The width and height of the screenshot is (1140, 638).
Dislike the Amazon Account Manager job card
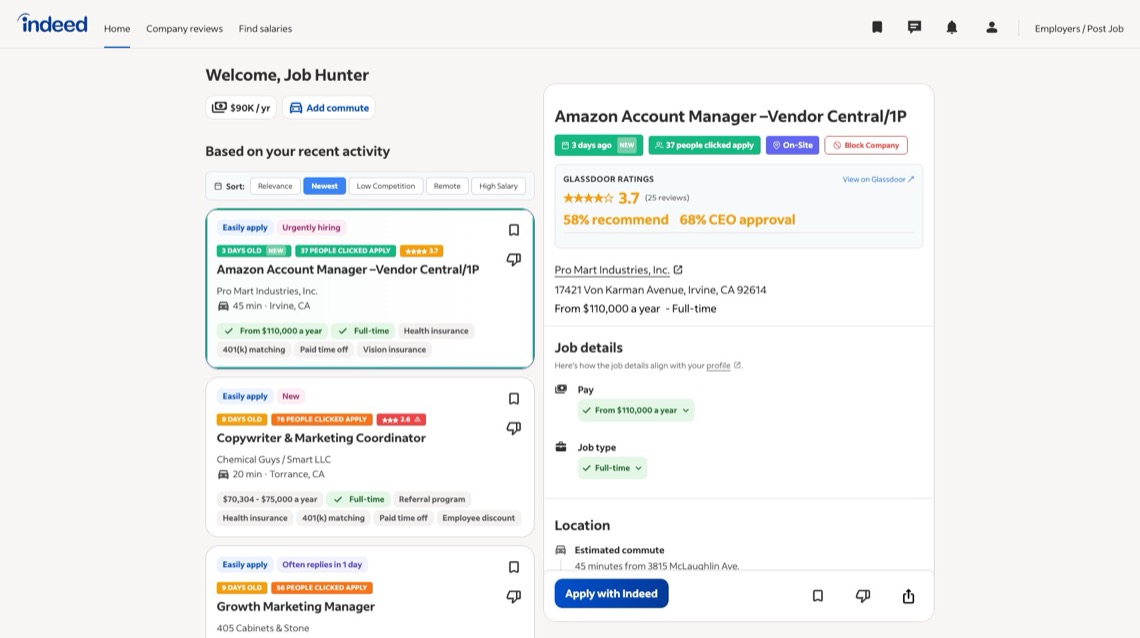[x=513, y=258]
